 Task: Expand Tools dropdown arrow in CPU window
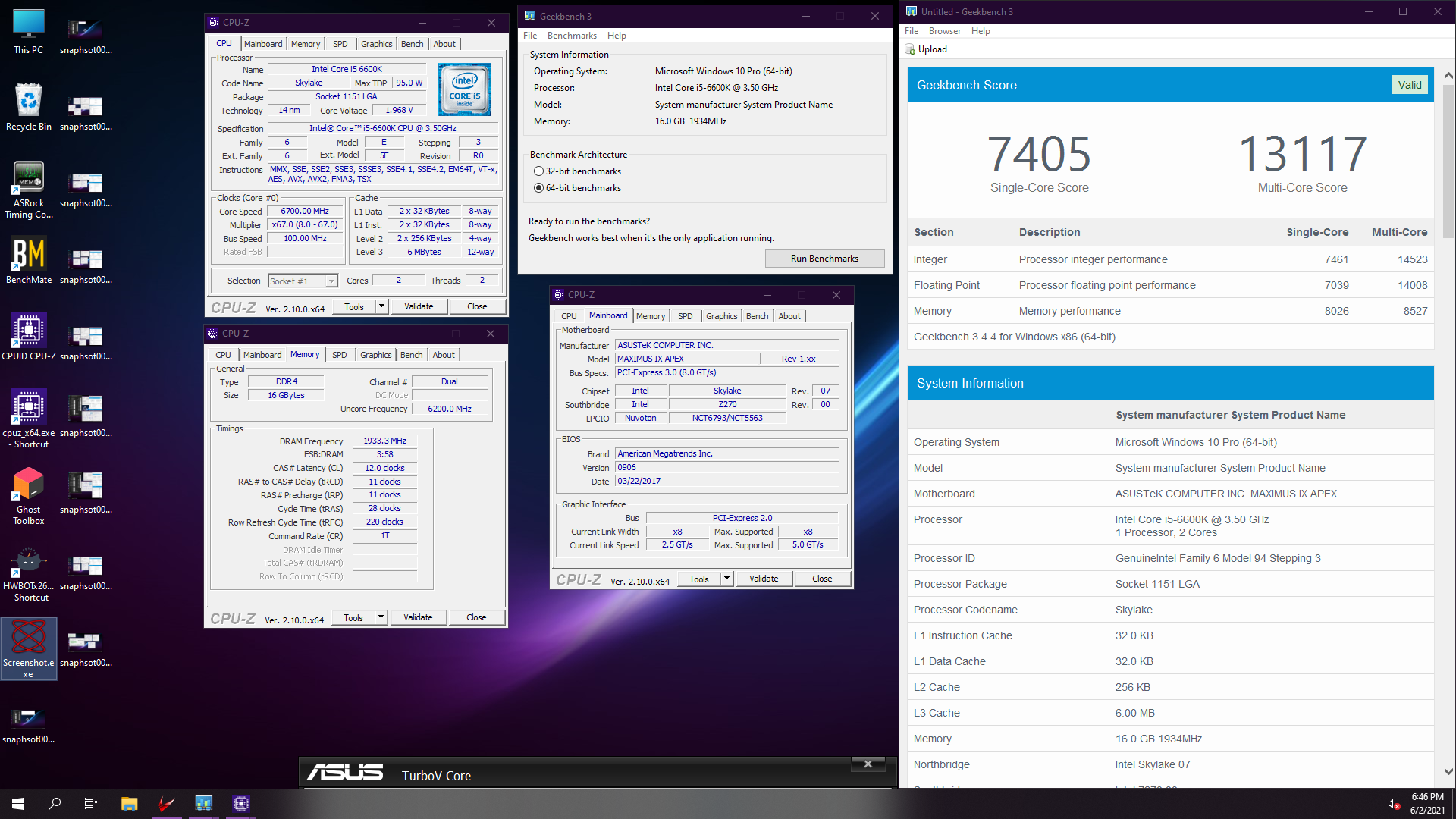pos(382,306)
